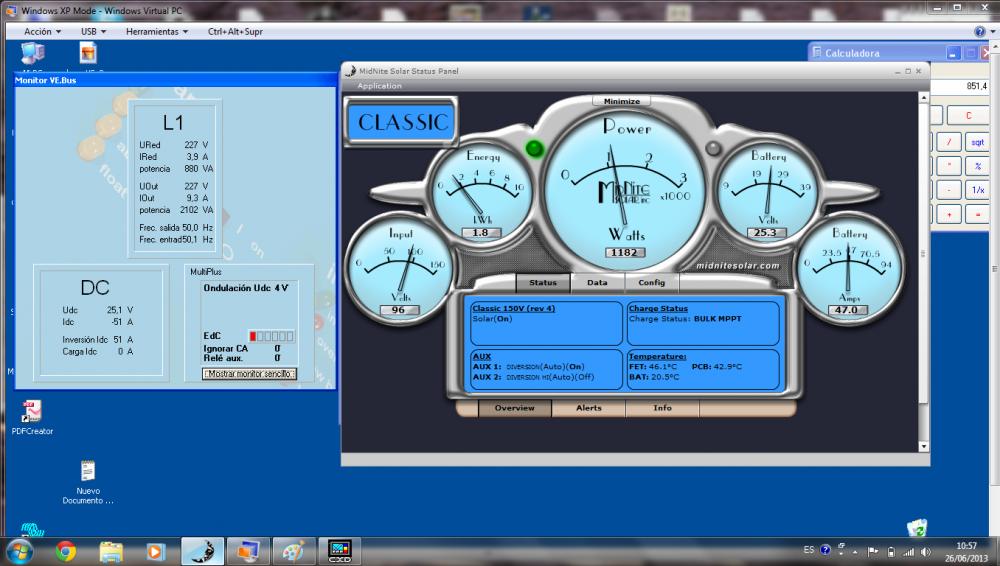Click the midnitesolar.com link
Image resolution: width=1000 pixels, height=566 pixels.
pos(738,265)
